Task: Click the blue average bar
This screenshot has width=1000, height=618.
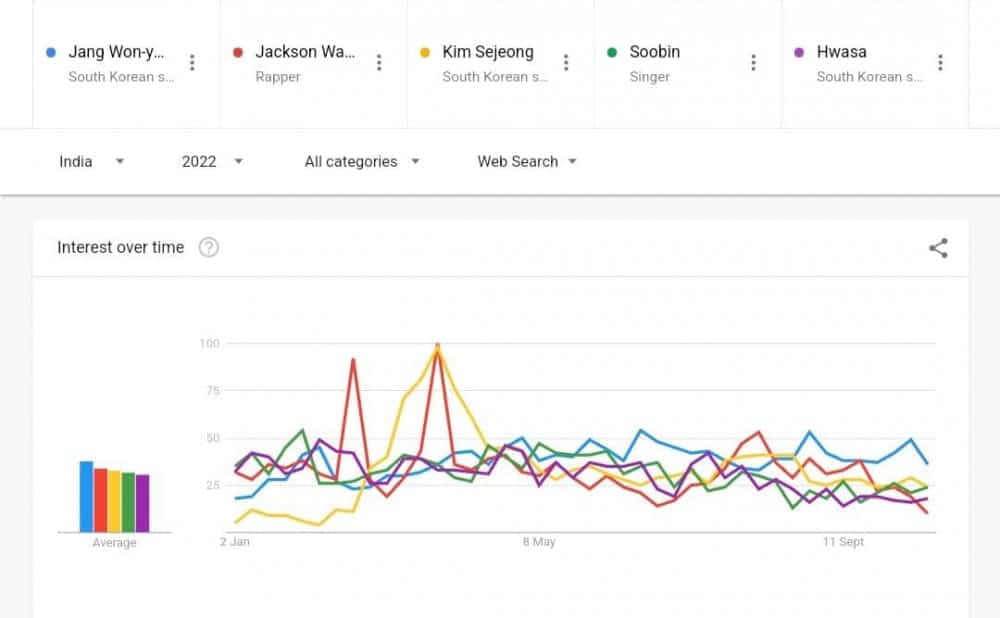Action: [86, 497]
